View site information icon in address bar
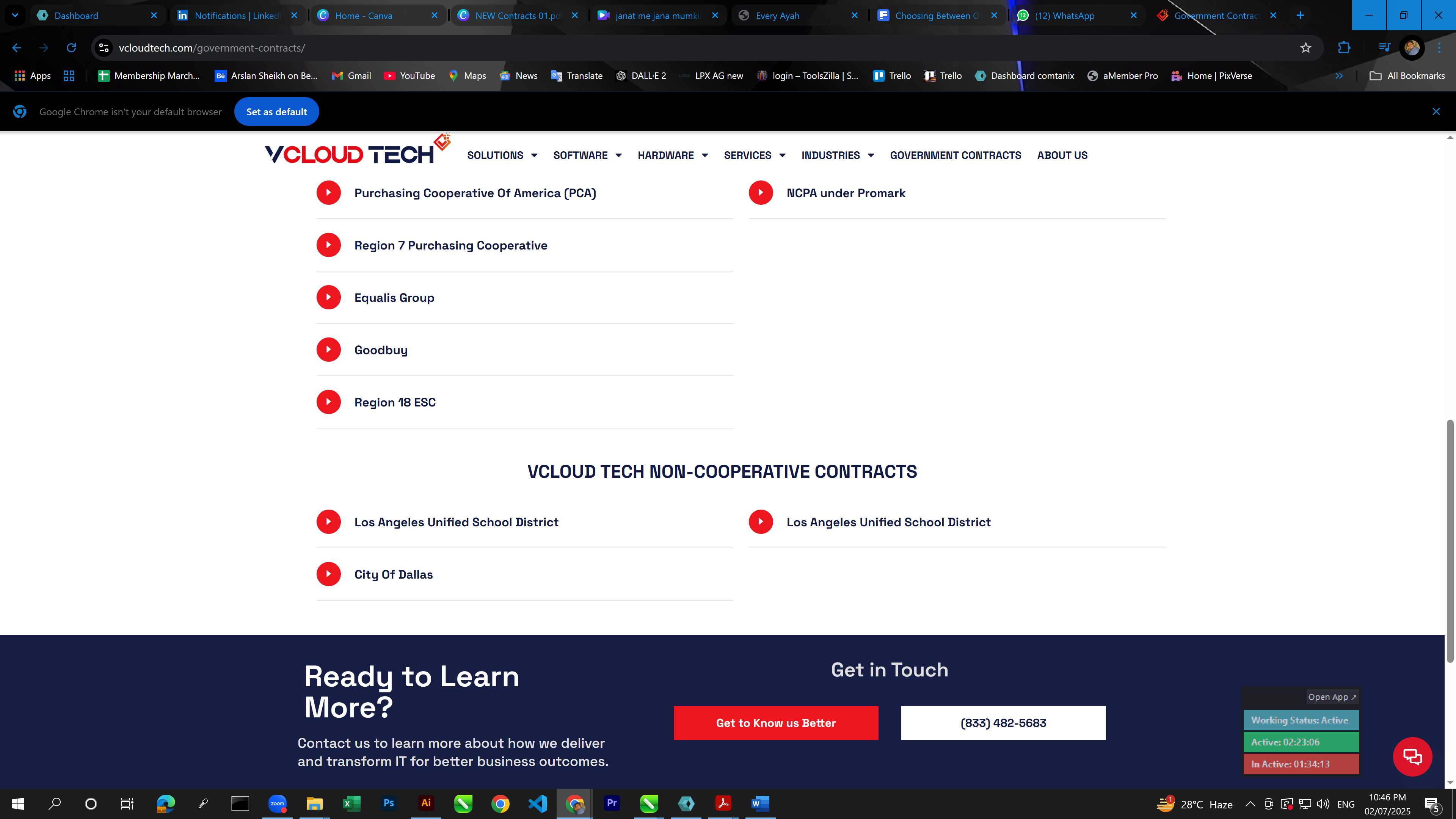1456x819 pixels. tap(104, 48)
